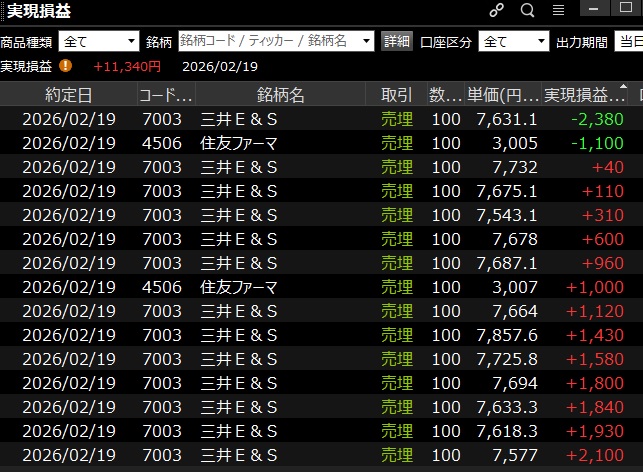Screen dimensions: 643x472
Task: Select the row with -2,380 loss
Action: (x=320, y=119)
